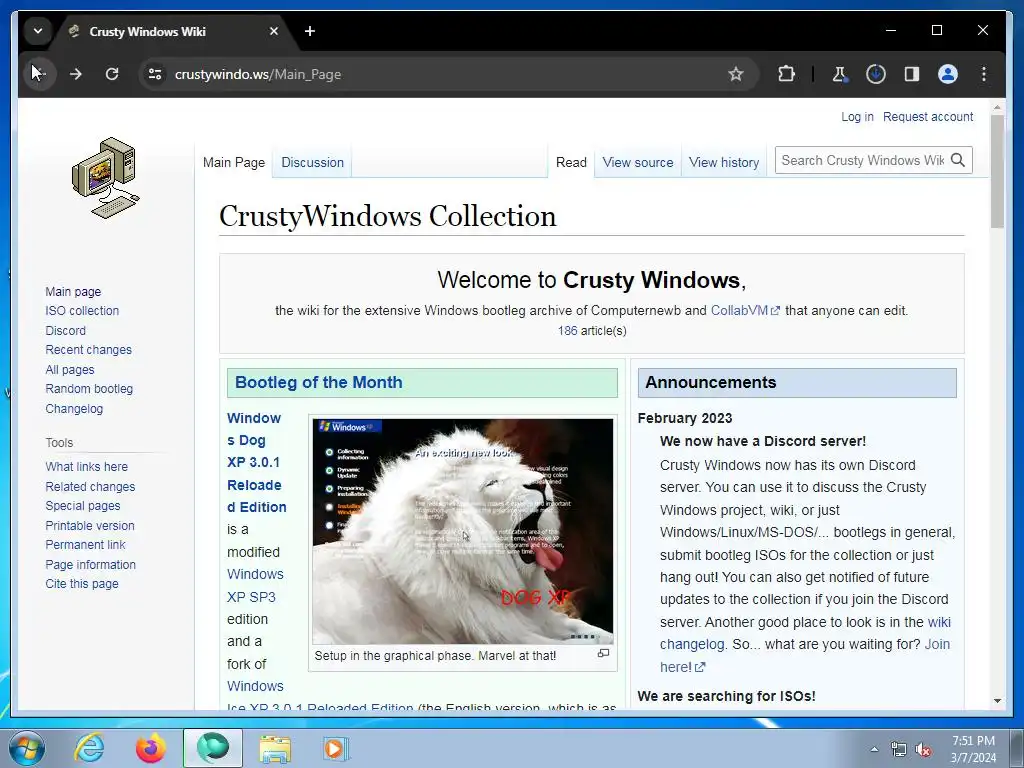Click the wiki computer logo
Screen dimensions: 1024x768
click(x=105, y=177)
